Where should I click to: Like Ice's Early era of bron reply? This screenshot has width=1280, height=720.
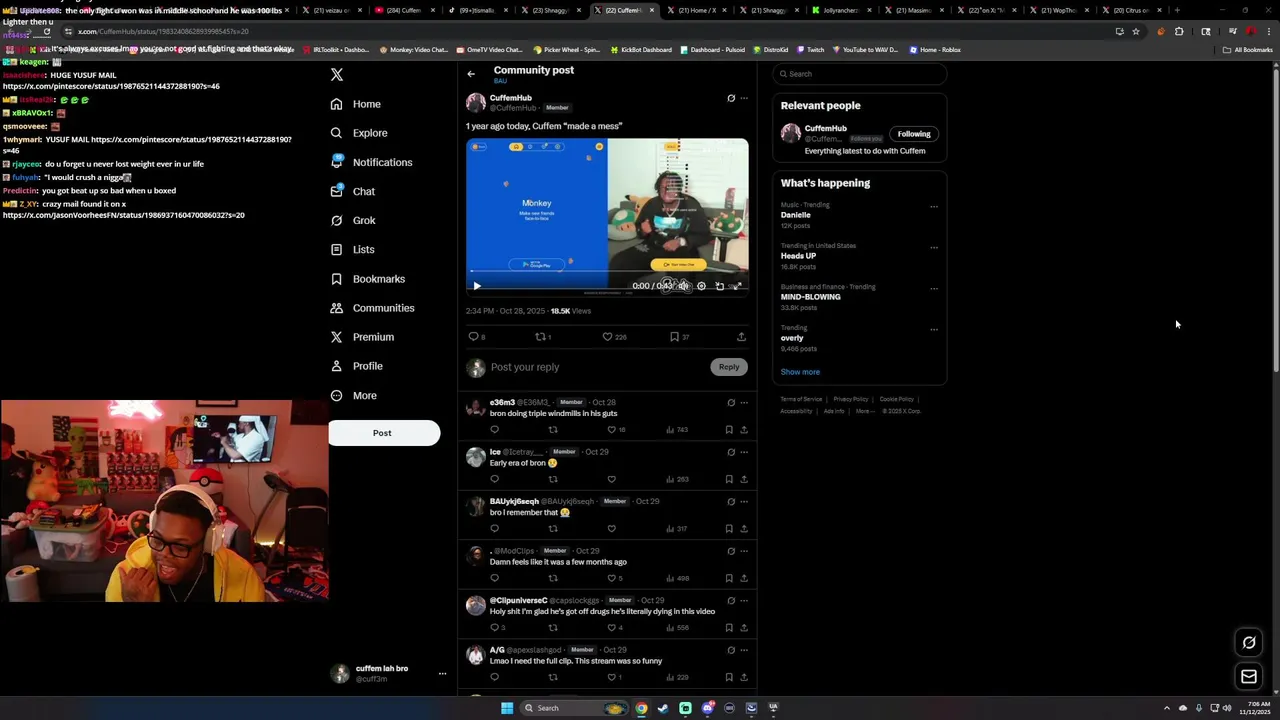[612, 479]
